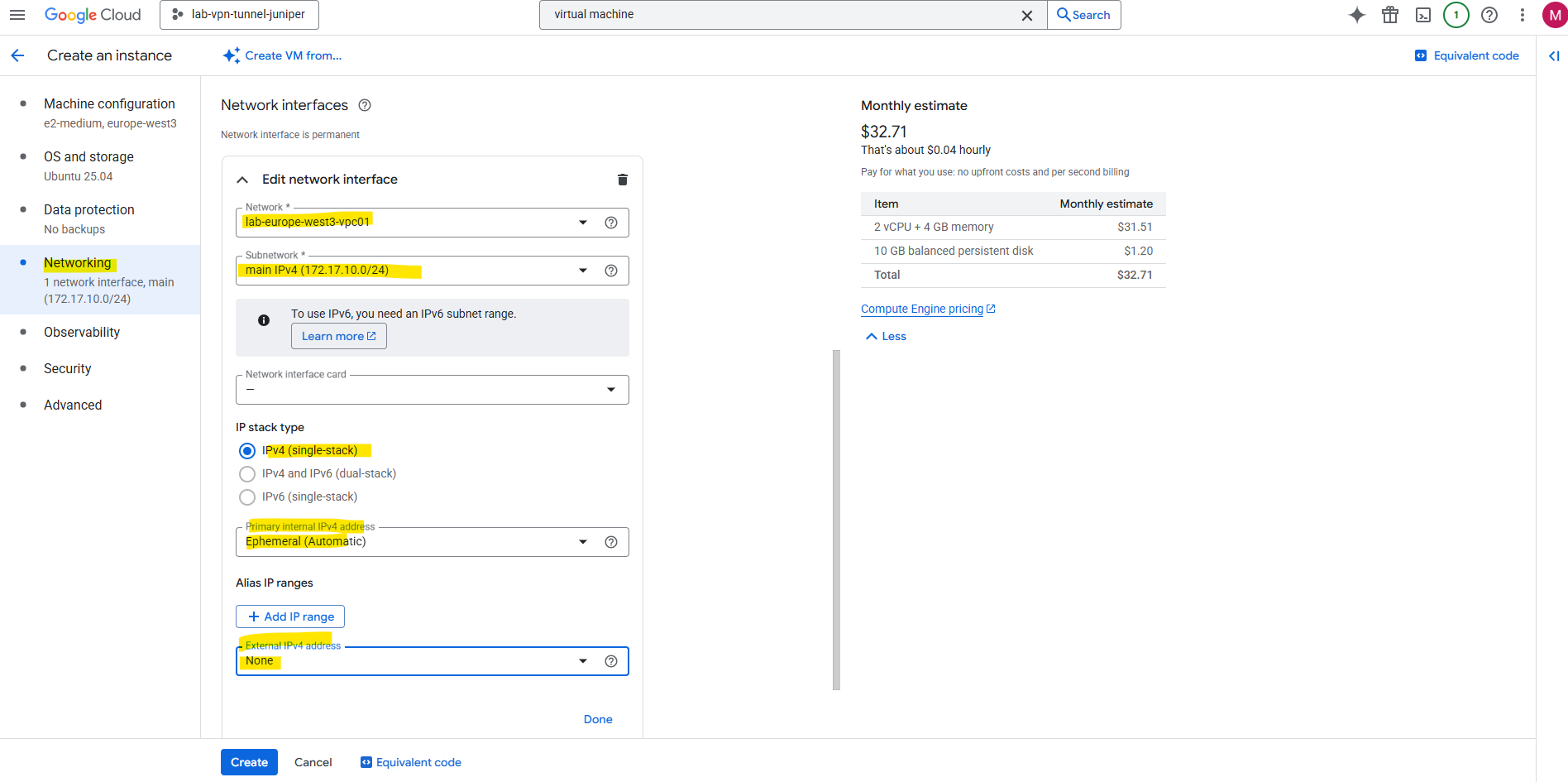Collapse the Edit network interface section

click(242, 180)
